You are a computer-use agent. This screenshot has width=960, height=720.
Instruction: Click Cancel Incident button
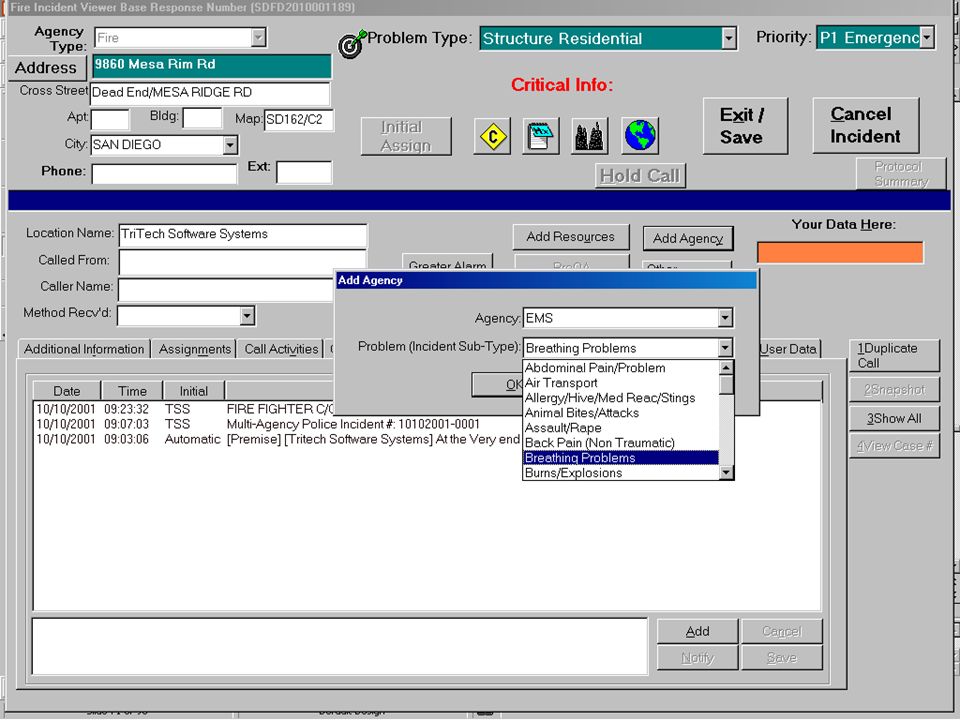865,126
